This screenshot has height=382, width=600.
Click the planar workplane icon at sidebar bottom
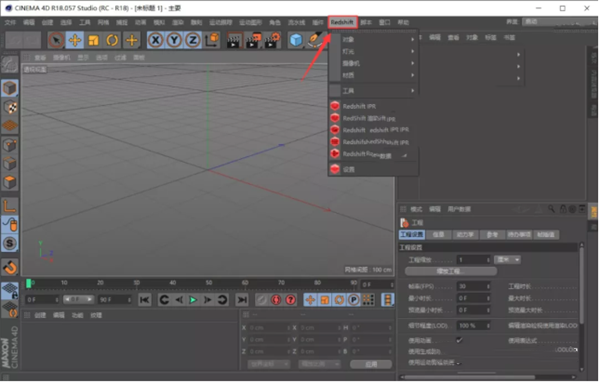[10, 309]
